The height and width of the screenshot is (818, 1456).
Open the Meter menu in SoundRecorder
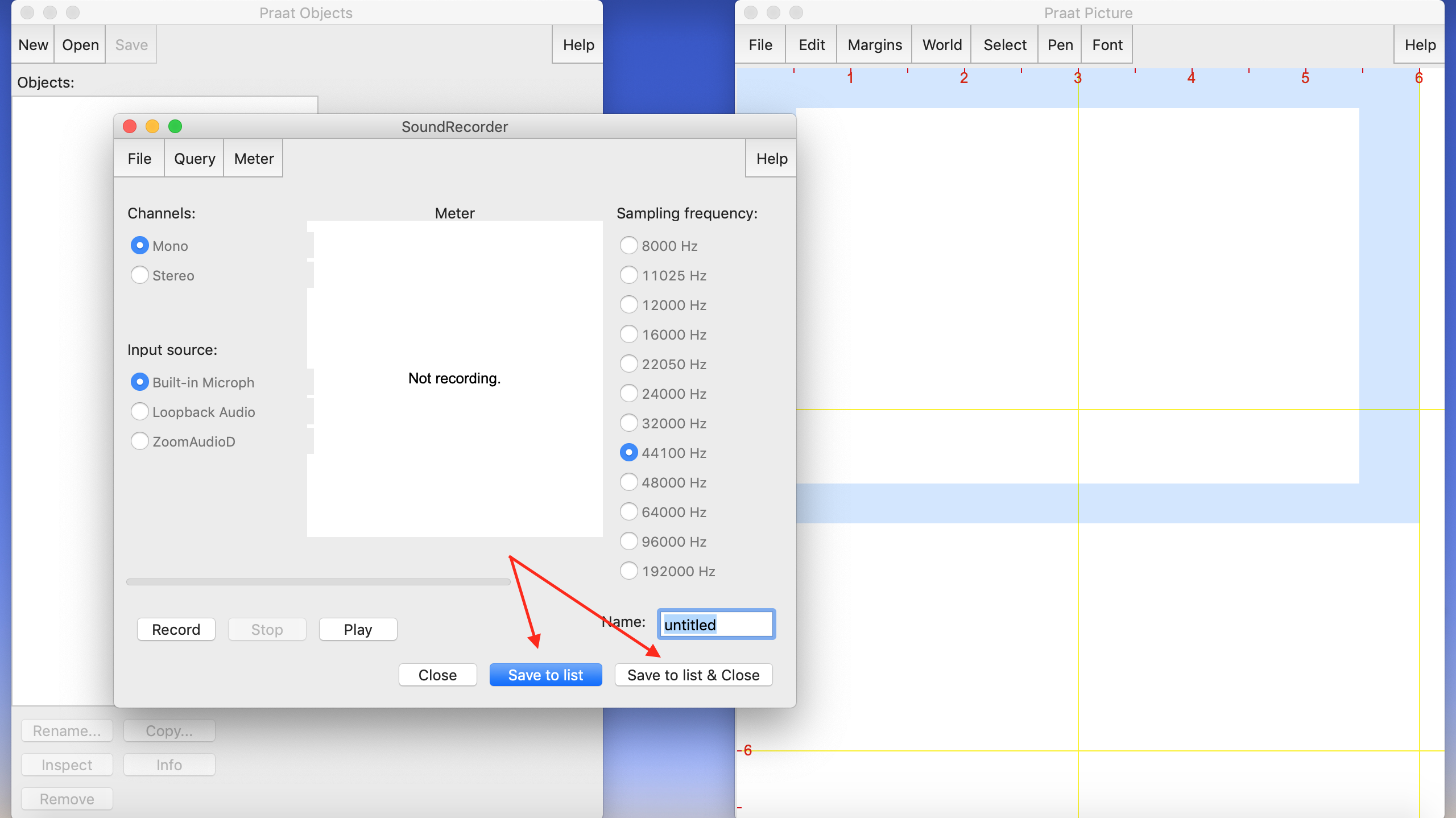254,159
